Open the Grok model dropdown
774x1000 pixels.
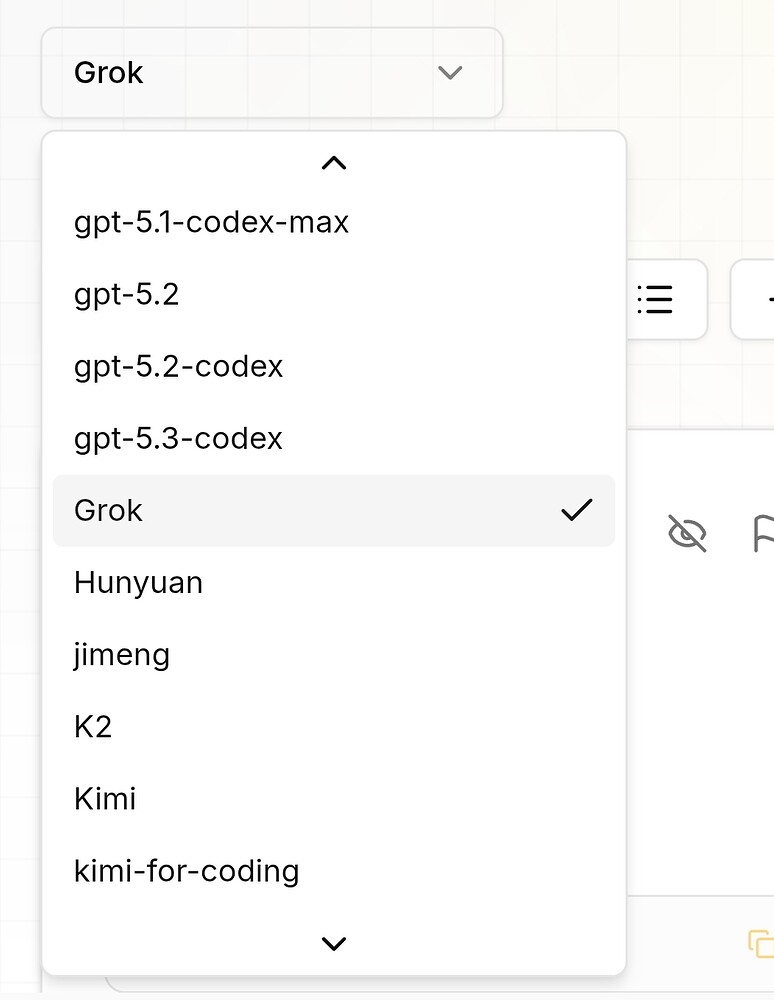click(x=272, y=73)
